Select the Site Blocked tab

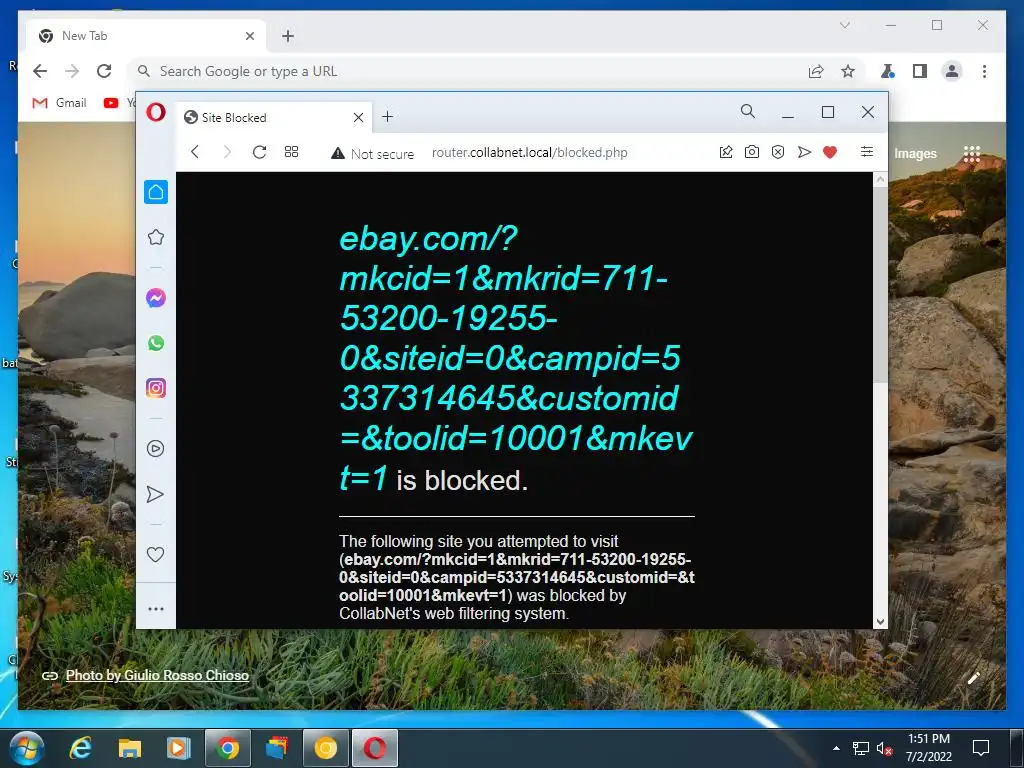(274, 118)
